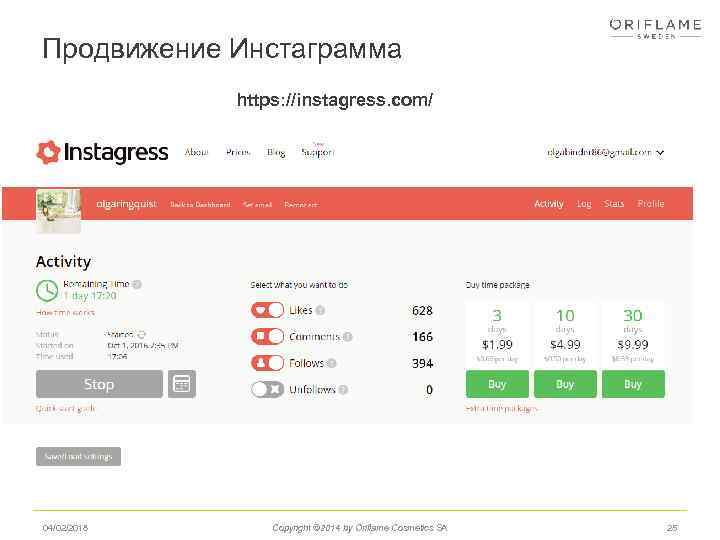
Task: Click the Follows count 394
Action: pos(422,364)
